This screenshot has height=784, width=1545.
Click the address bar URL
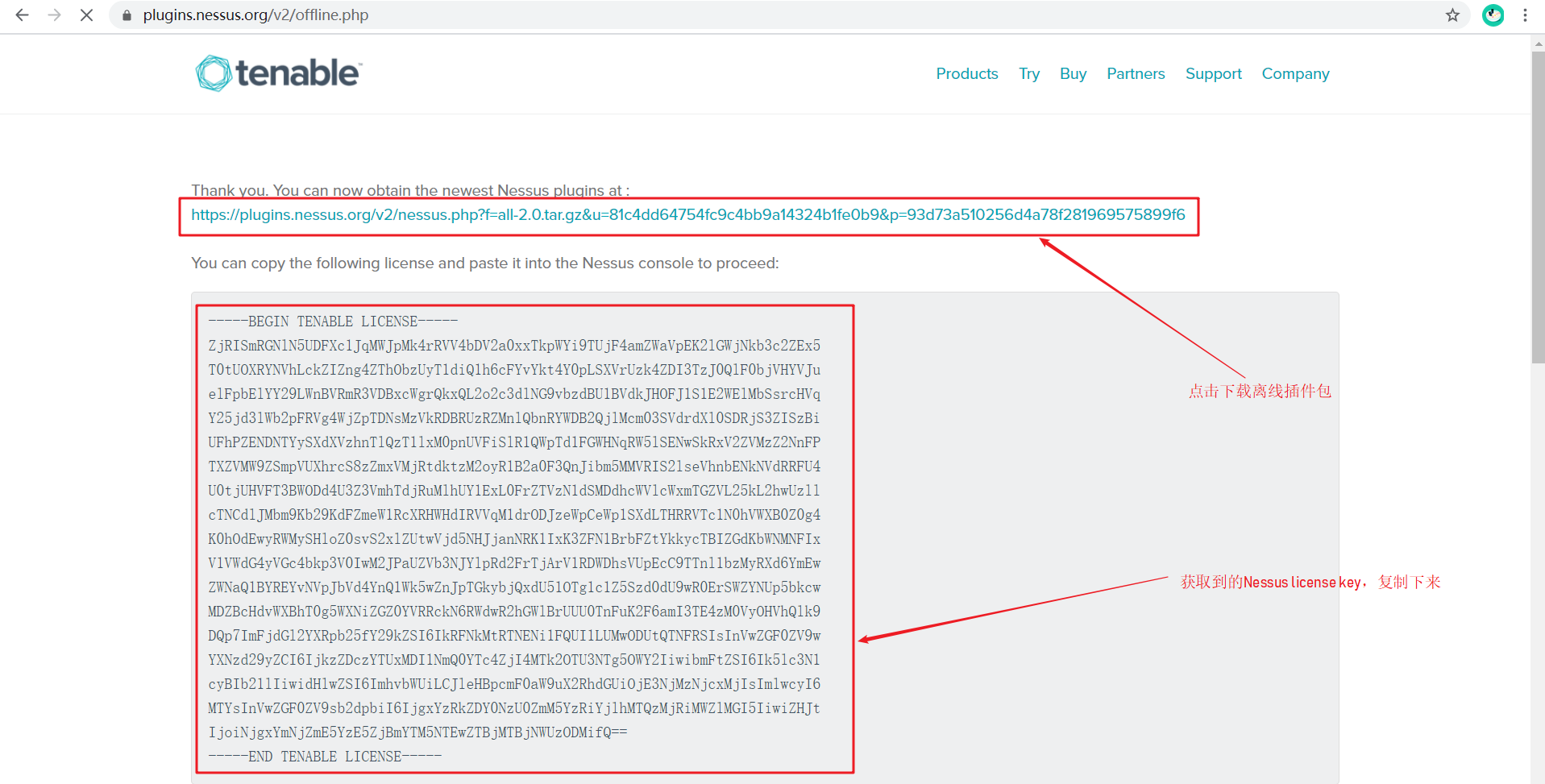click(x=255, y=15)
